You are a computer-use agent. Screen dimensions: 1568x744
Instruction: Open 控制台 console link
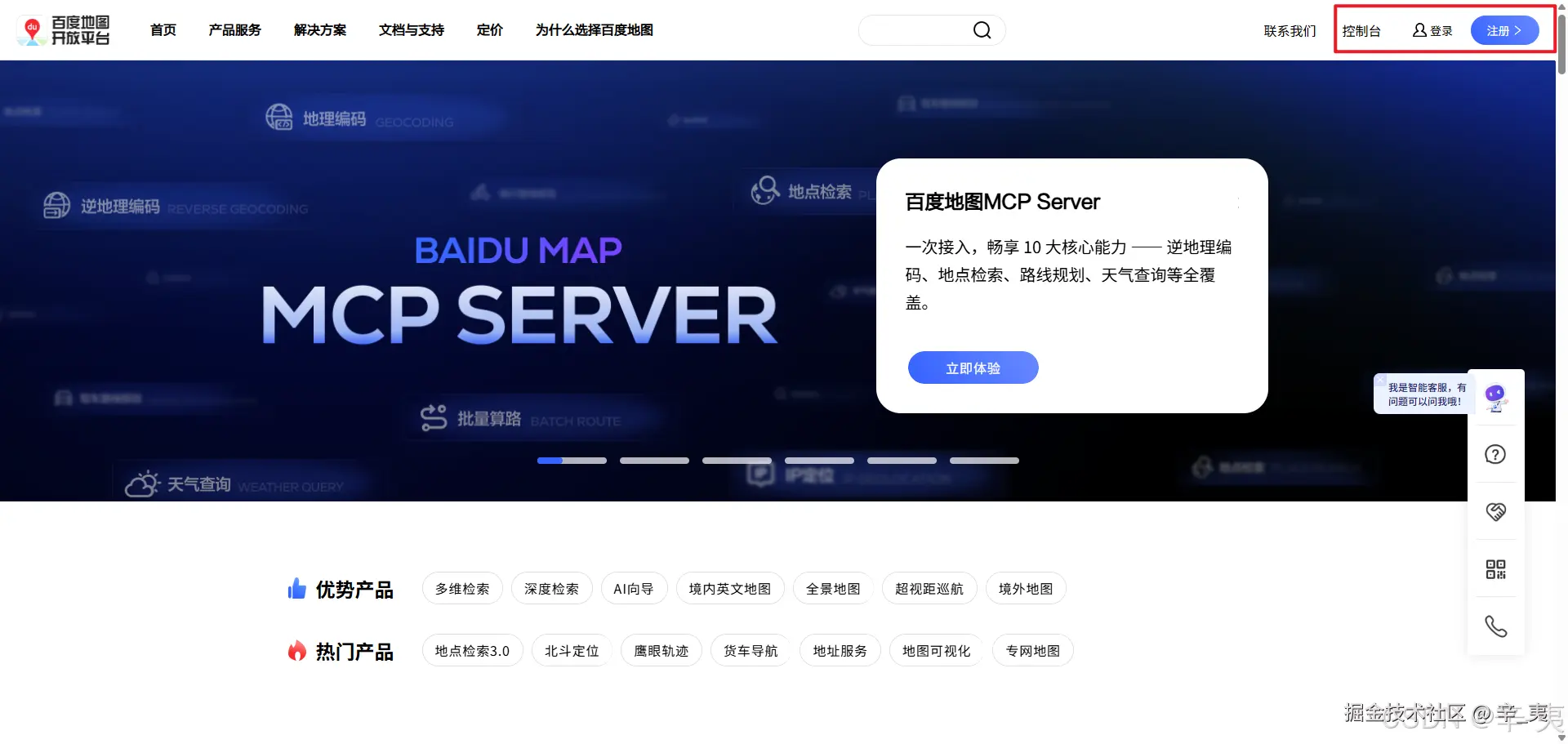tap(1362, 29)
